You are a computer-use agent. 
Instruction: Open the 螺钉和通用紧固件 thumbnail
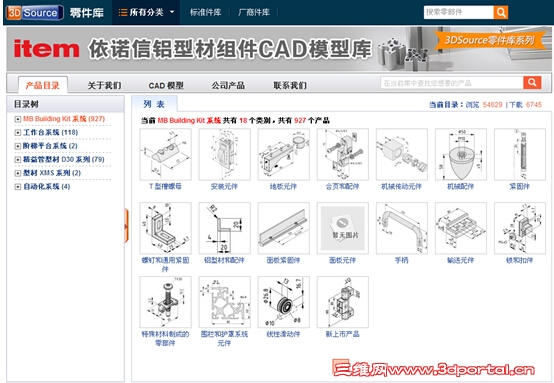(x=166, y=228)
